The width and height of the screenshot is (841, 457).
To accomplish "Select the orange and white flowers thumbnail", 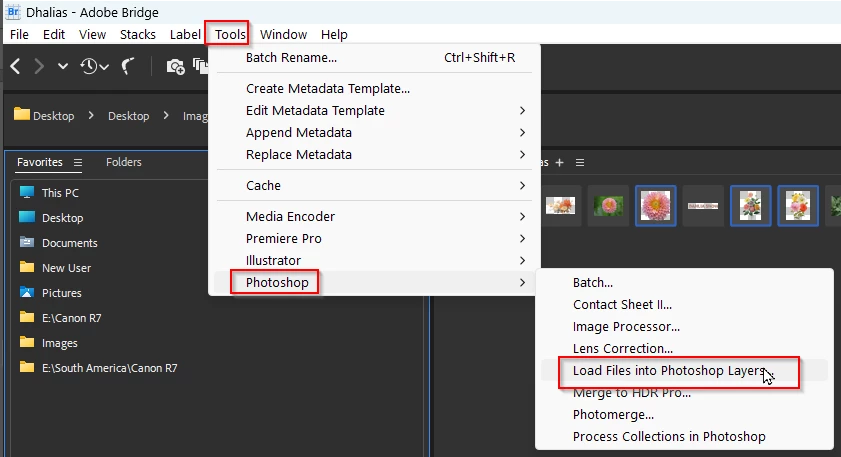I will tap(560, 205).
